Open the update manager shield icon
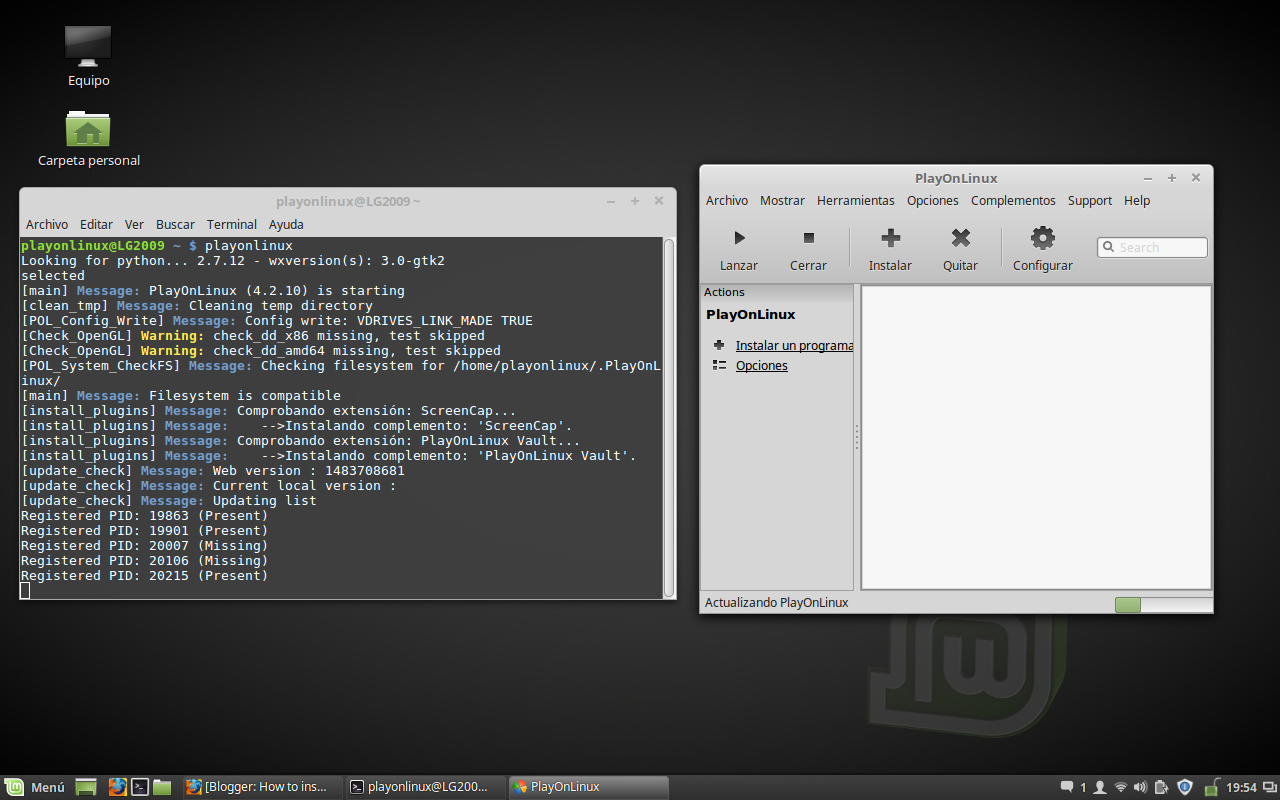 (x=1185, y=787)
